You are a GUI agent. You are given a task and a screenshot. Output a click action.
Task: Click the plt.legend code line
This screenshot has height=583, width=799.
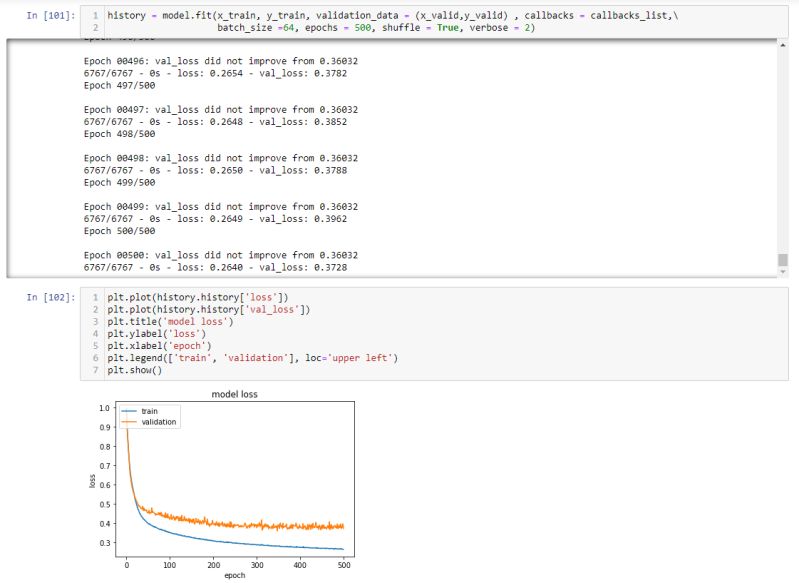pyautogui.click(x=252, y=358)
